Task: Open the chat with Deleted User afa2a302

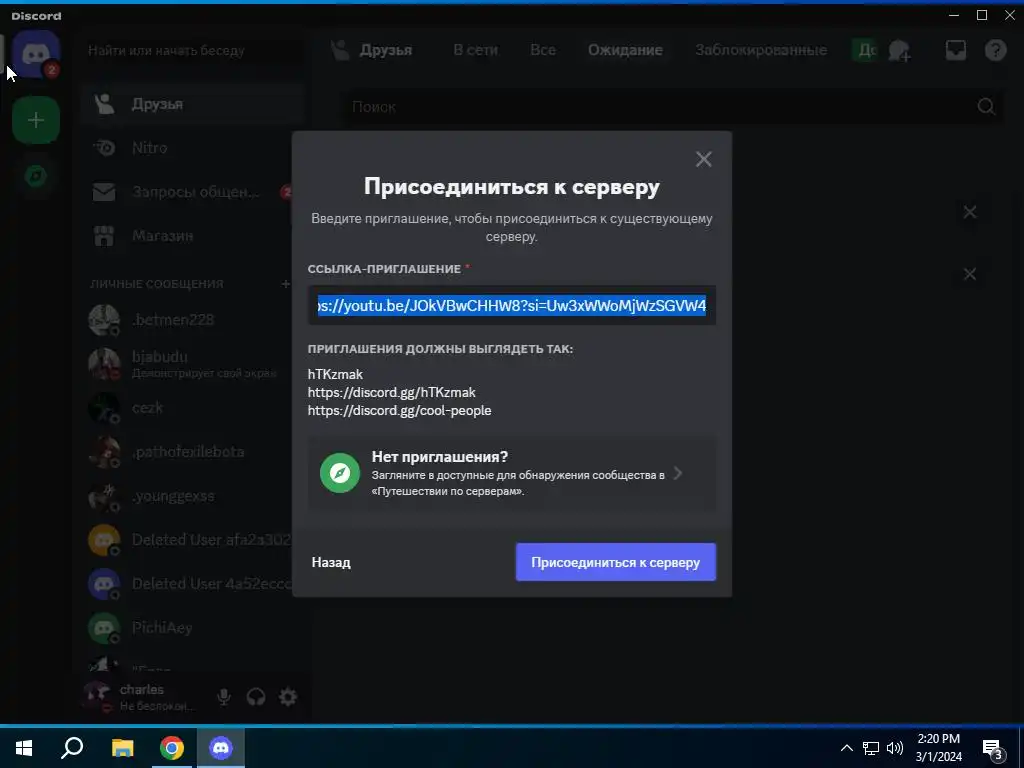Action: pos(193,539)
